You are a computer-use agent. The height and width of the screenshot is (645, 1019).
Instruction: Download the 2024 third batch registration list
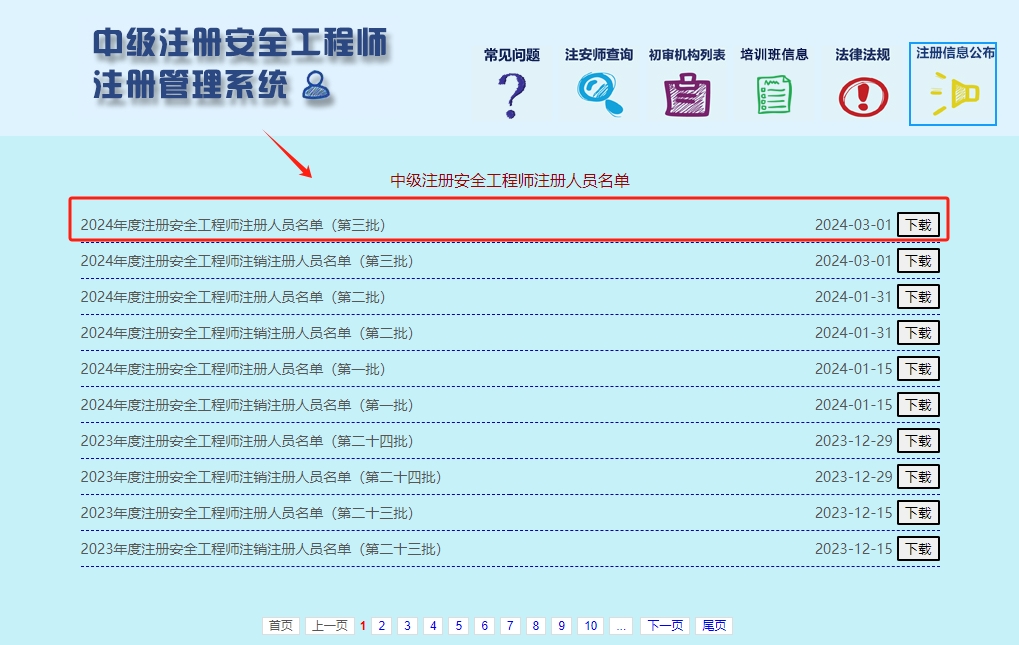[x=918, y=225]
